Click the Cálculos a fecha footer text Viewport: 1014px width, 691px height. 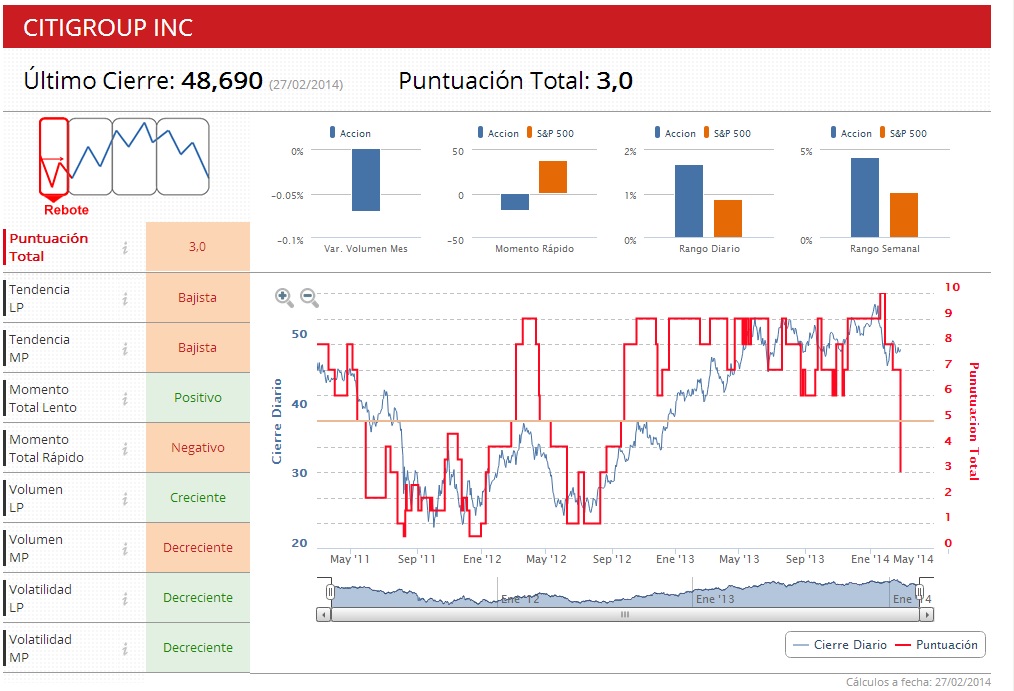[918, 681]
